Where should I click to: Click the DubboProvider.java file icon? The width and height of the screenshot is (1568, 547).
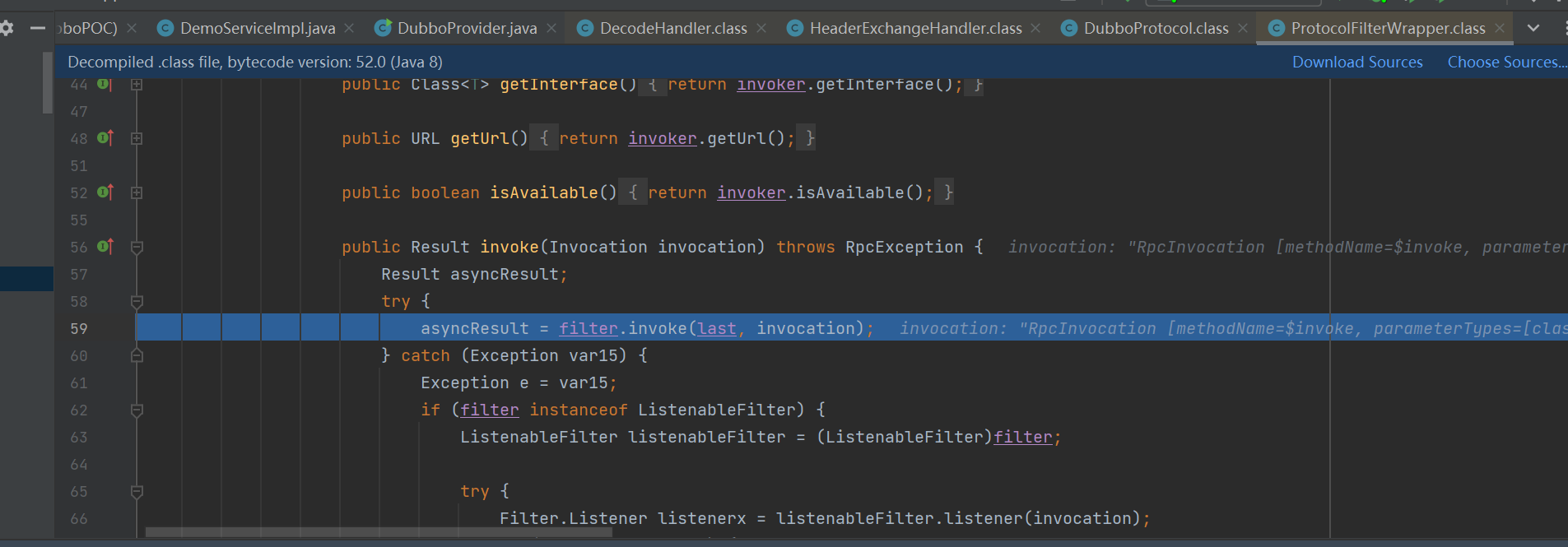pyautogui.click(x=383, y=28)
